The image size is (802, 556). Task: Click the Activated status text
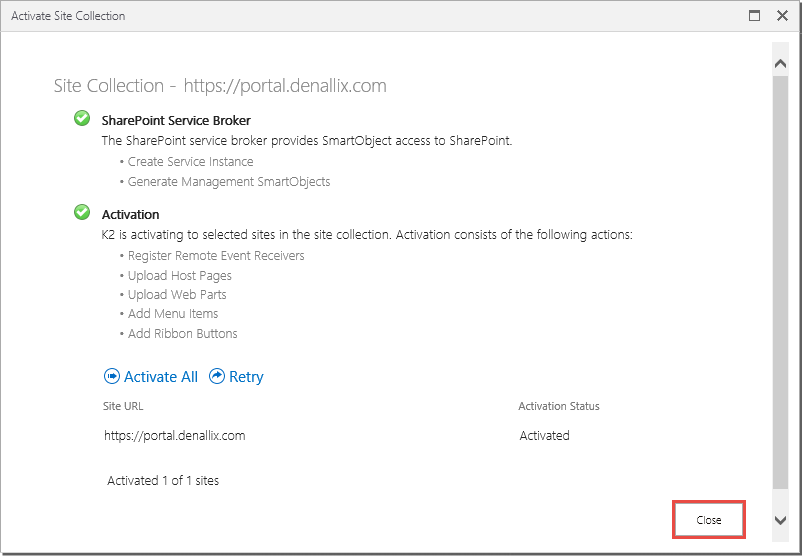tap(545, 436)
